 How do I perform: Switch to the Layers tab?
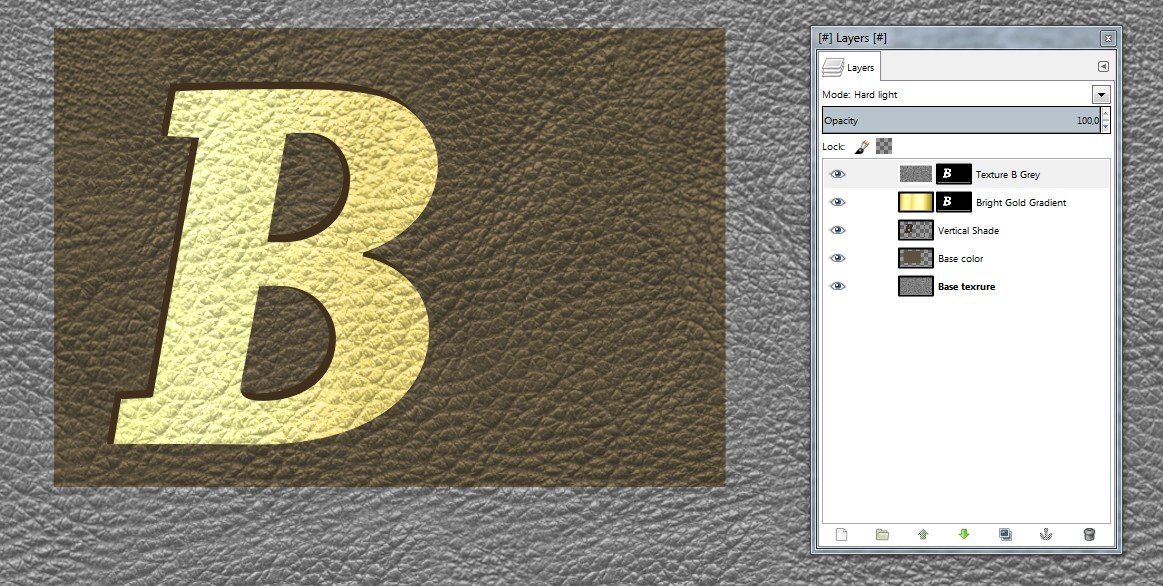[x=849, y=67]
